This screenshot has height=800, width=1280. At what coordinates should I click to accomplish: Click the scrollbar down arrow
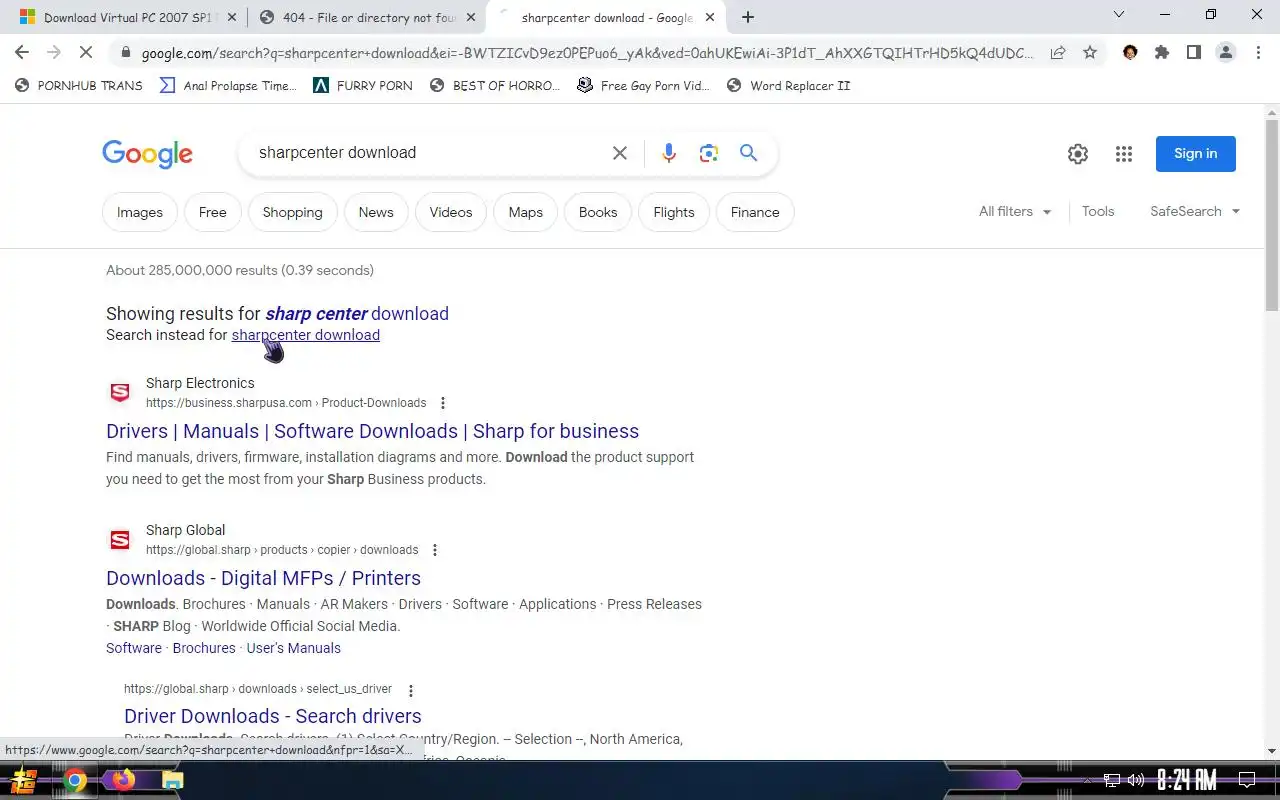pyautogui.click(x=1272, y=751)
